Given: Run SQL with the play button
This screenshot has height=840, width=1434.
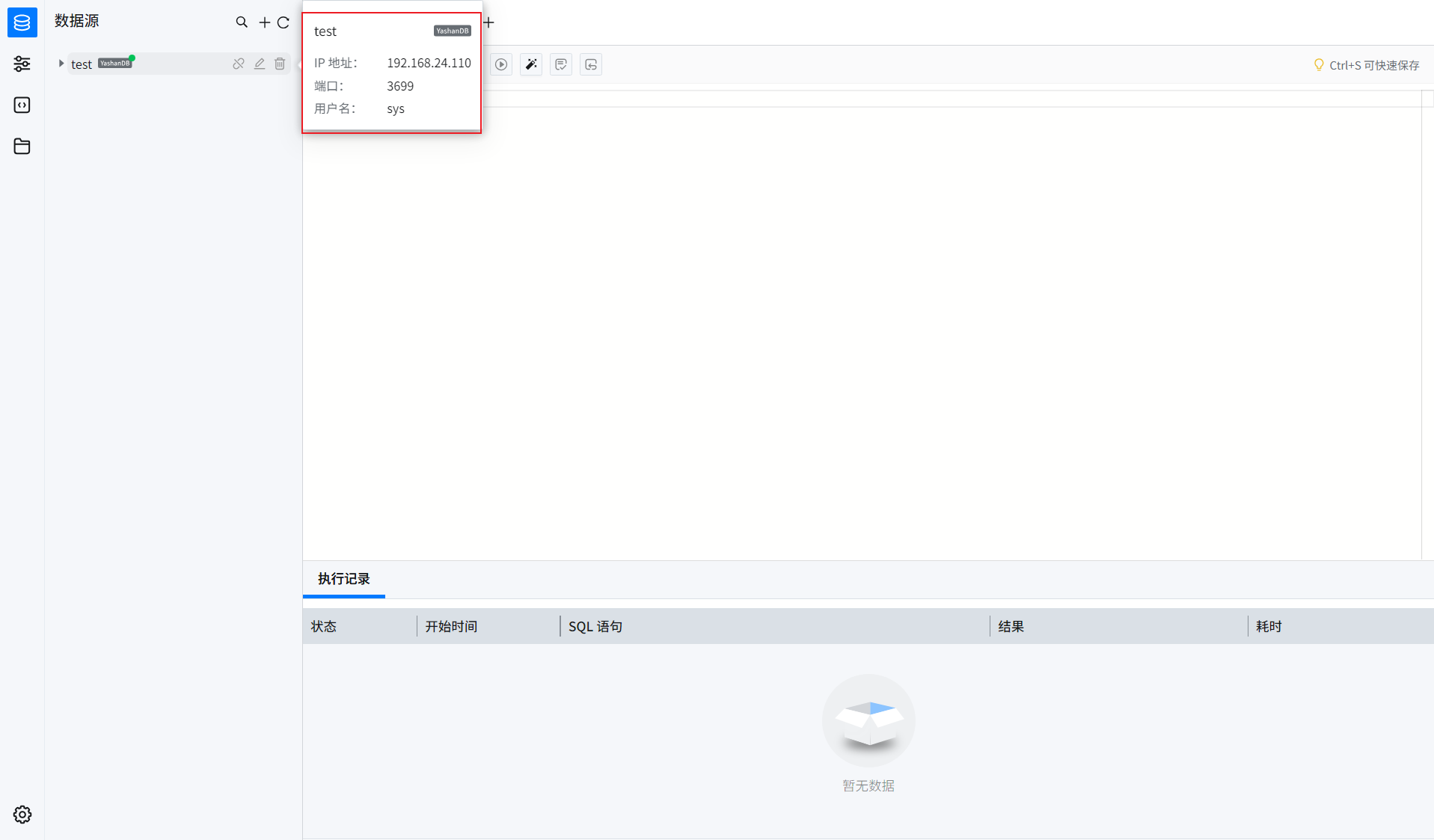Looking at the screenshot, I should [x=501, y=64].
